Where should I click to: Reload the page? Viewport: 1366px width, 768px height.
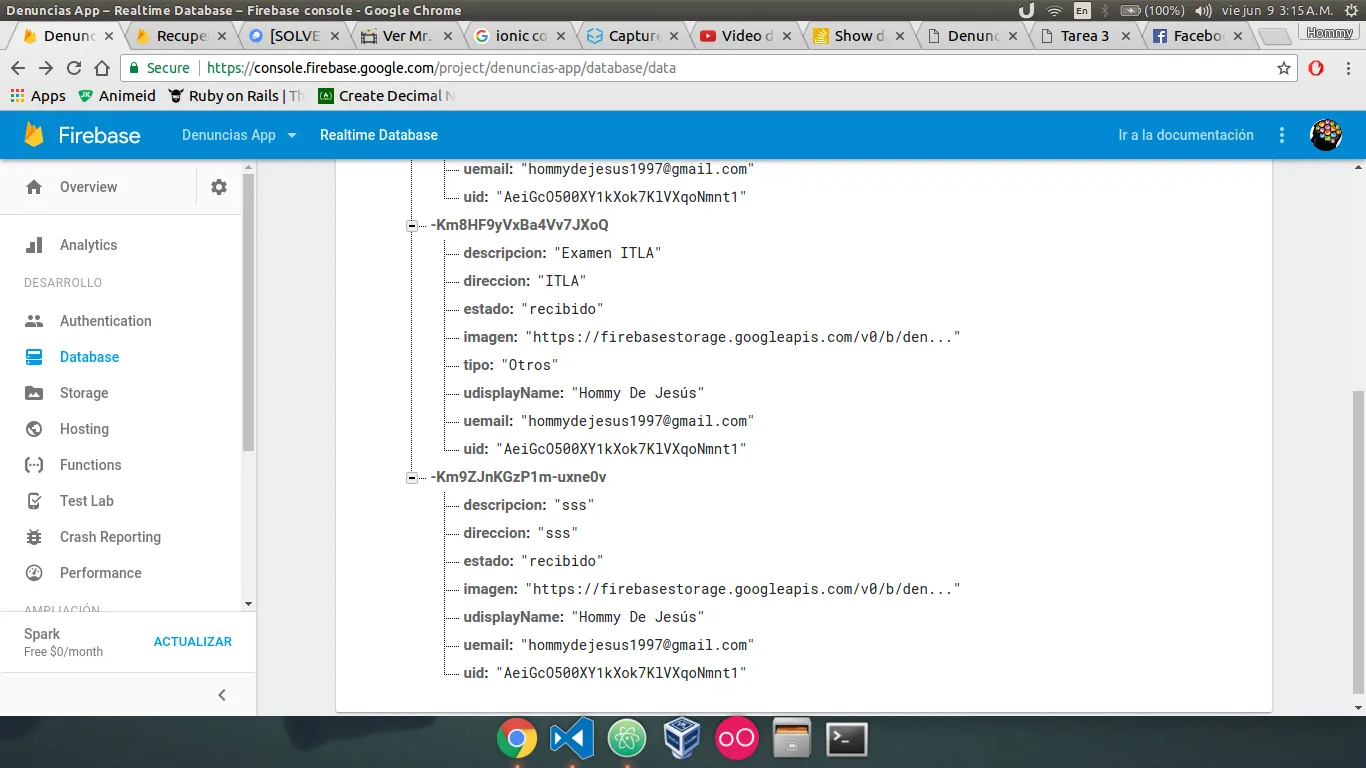pyautogui.click(x=74, y=68)
